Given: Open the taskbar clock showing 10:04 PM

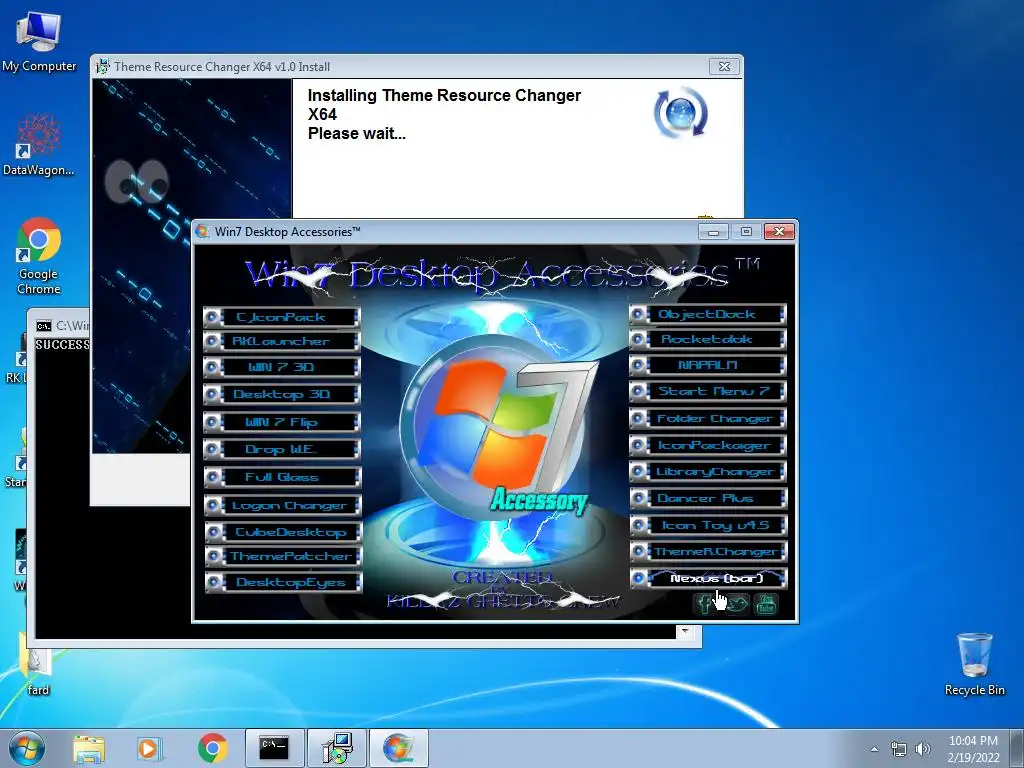Looking at the screenshot, I should pos(973,749).
